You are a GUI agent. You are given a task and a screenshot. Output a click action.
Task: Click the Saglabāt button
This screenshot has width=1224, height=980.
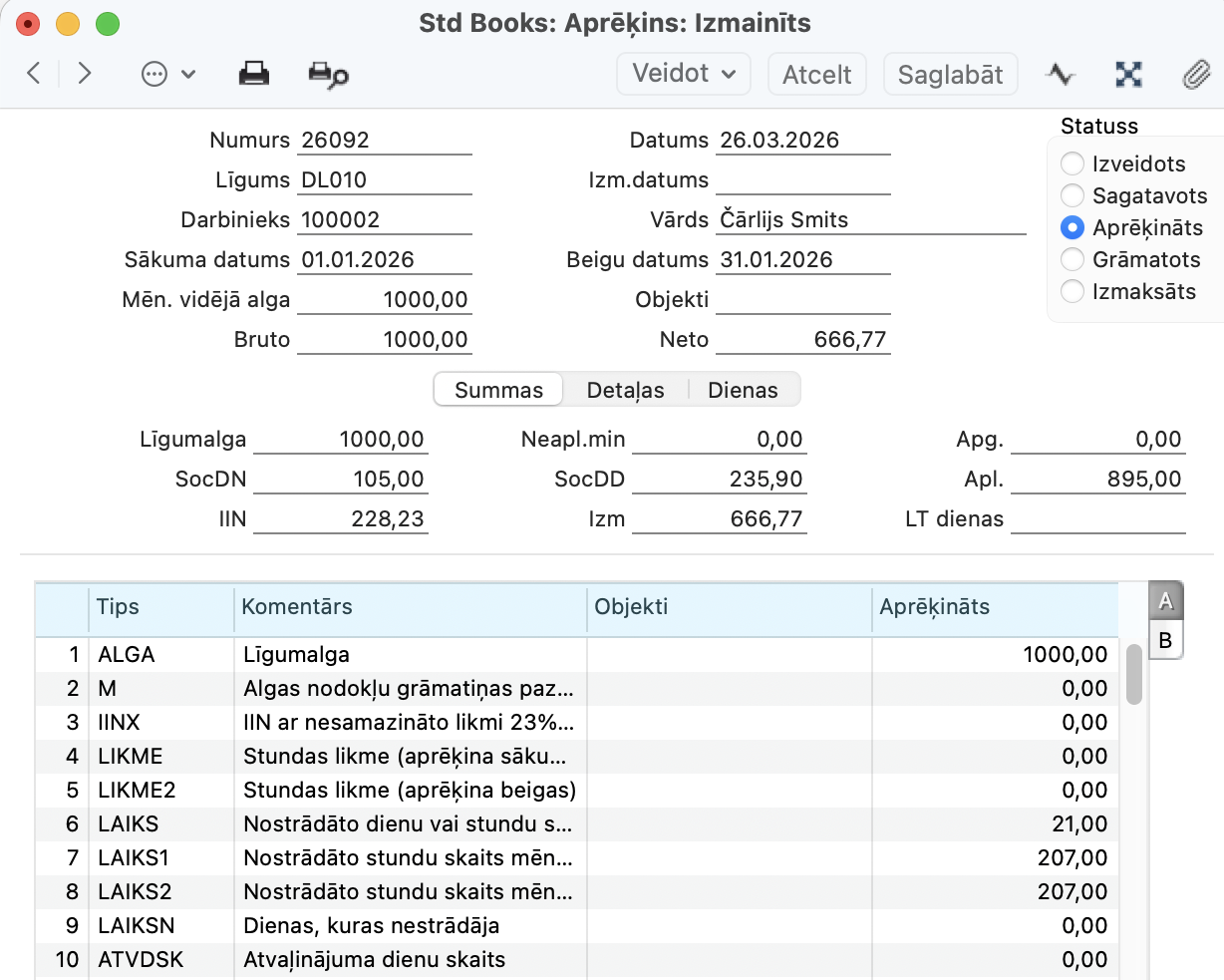(950, 75)
